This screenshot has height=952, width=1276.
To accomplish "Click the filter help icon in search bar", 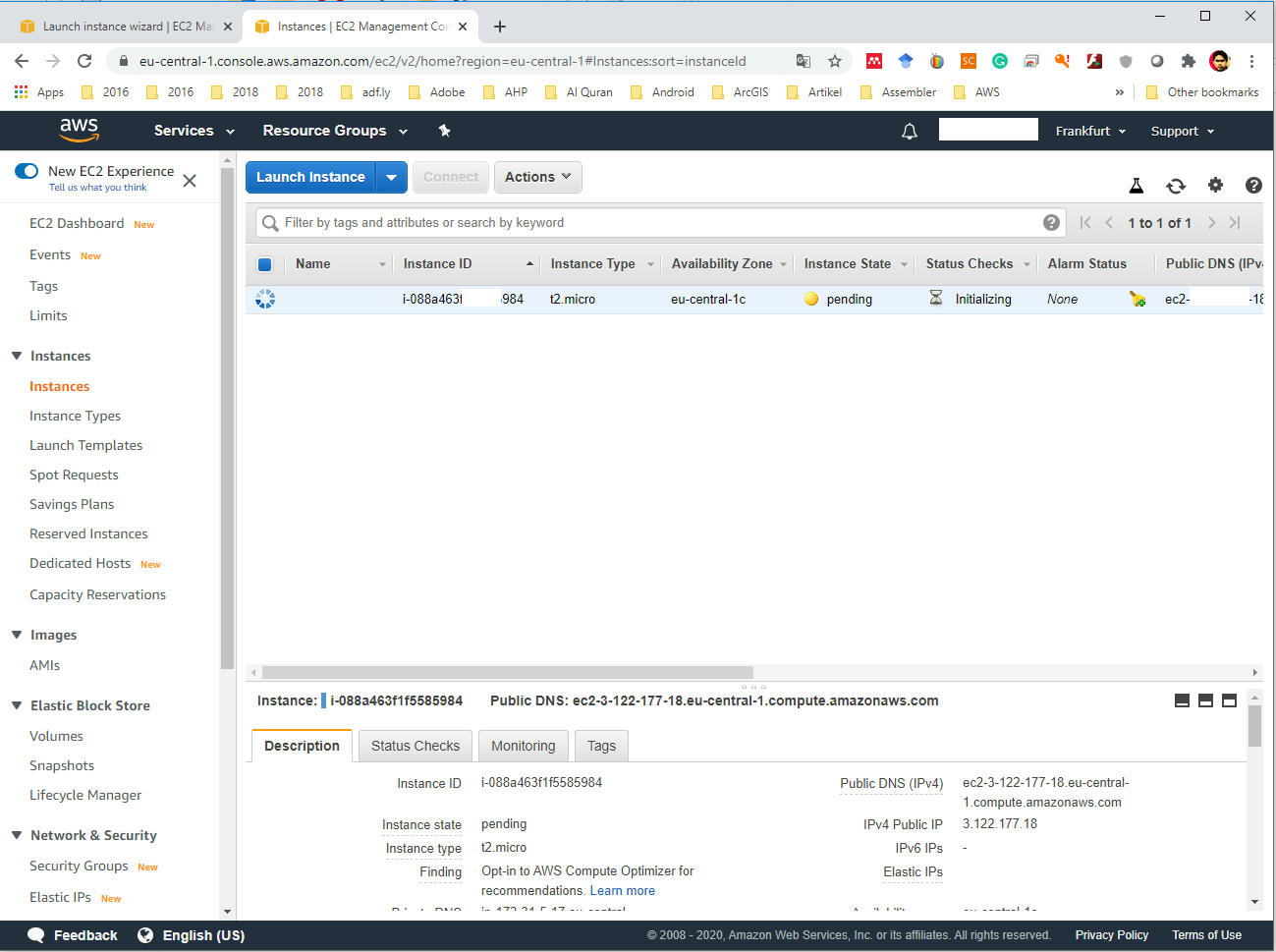I will coord(1051,223).
